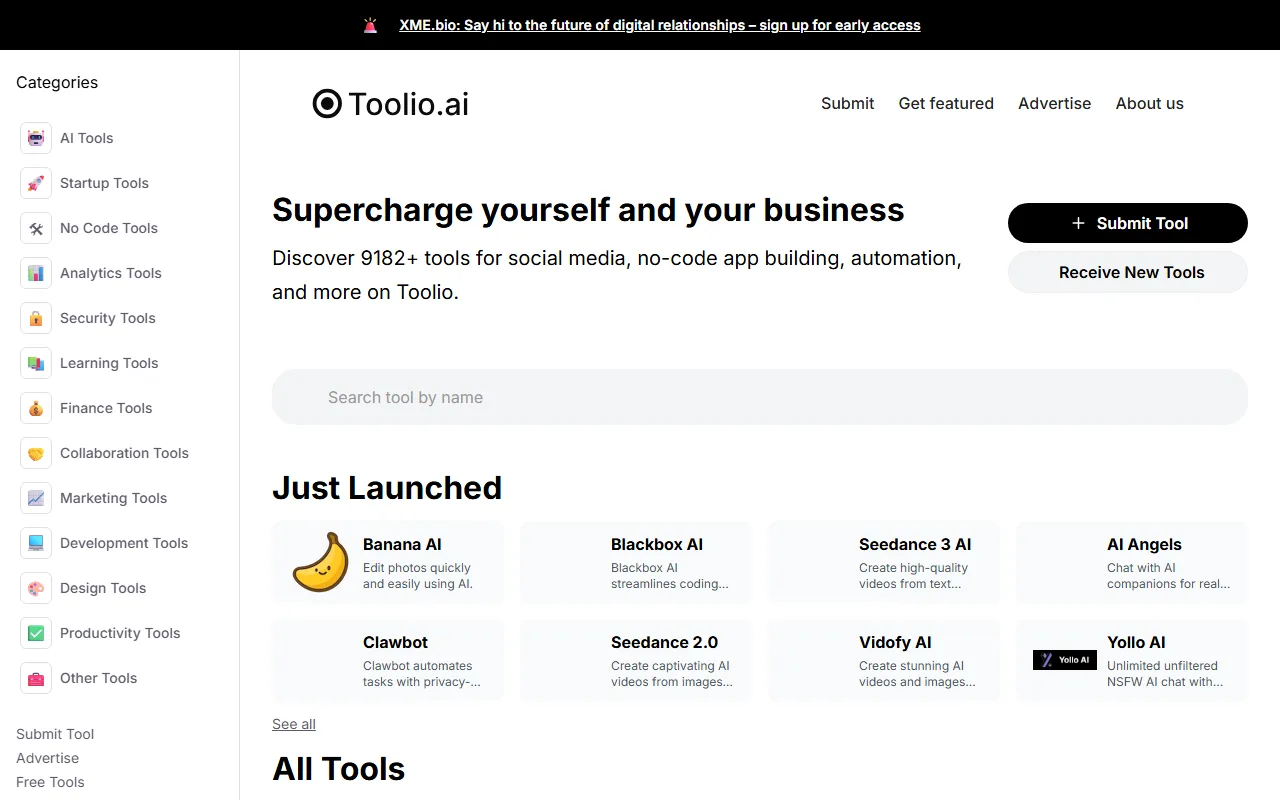Click the Yollo AI logo thumbnail
The image size is (1280, 800).
pyautogui.click(x=1064, y=660)
